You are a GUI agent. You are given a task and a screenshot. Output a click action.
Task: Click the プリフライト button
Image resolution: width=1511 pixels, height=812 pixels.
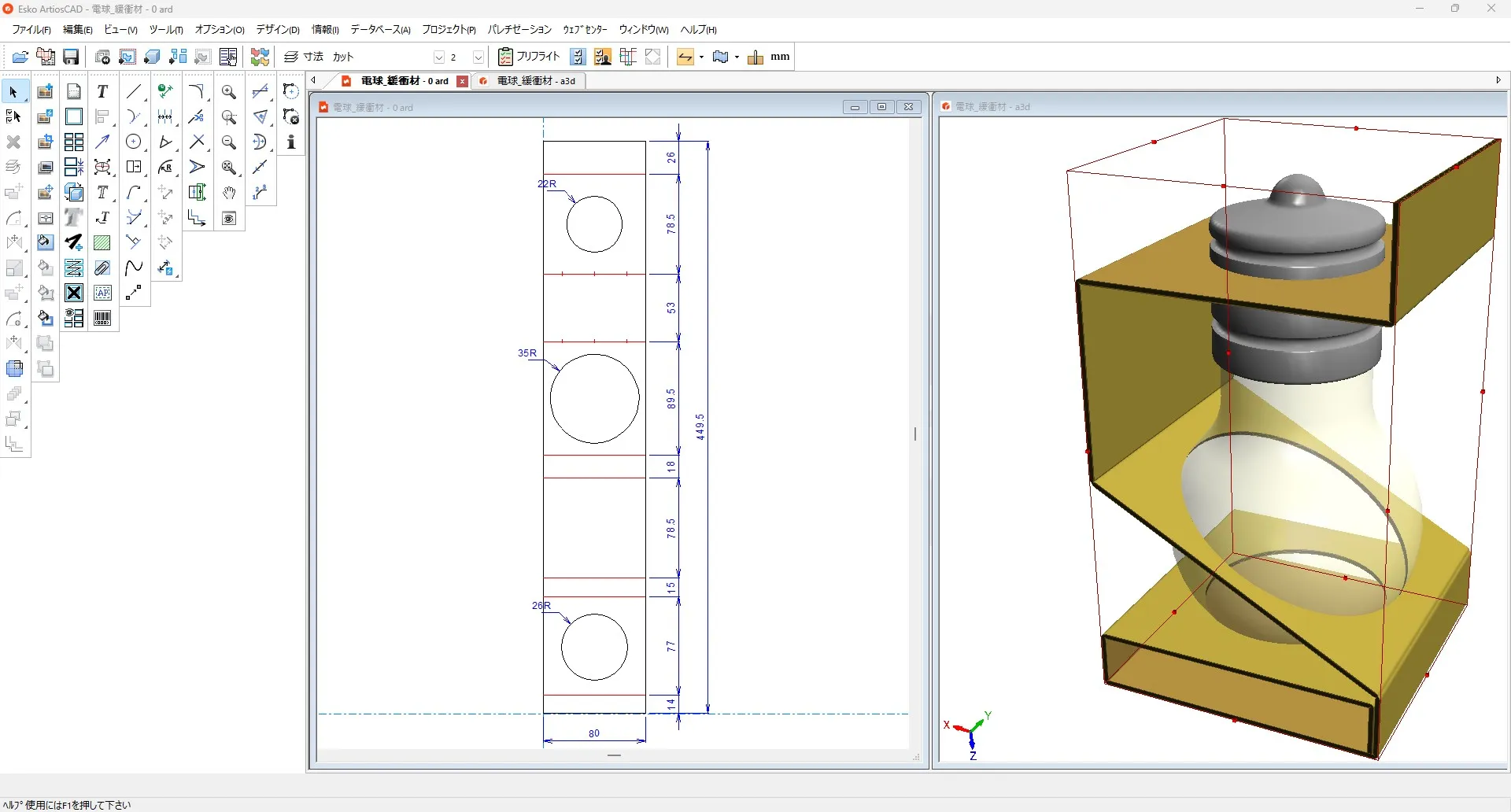[529, 57]
